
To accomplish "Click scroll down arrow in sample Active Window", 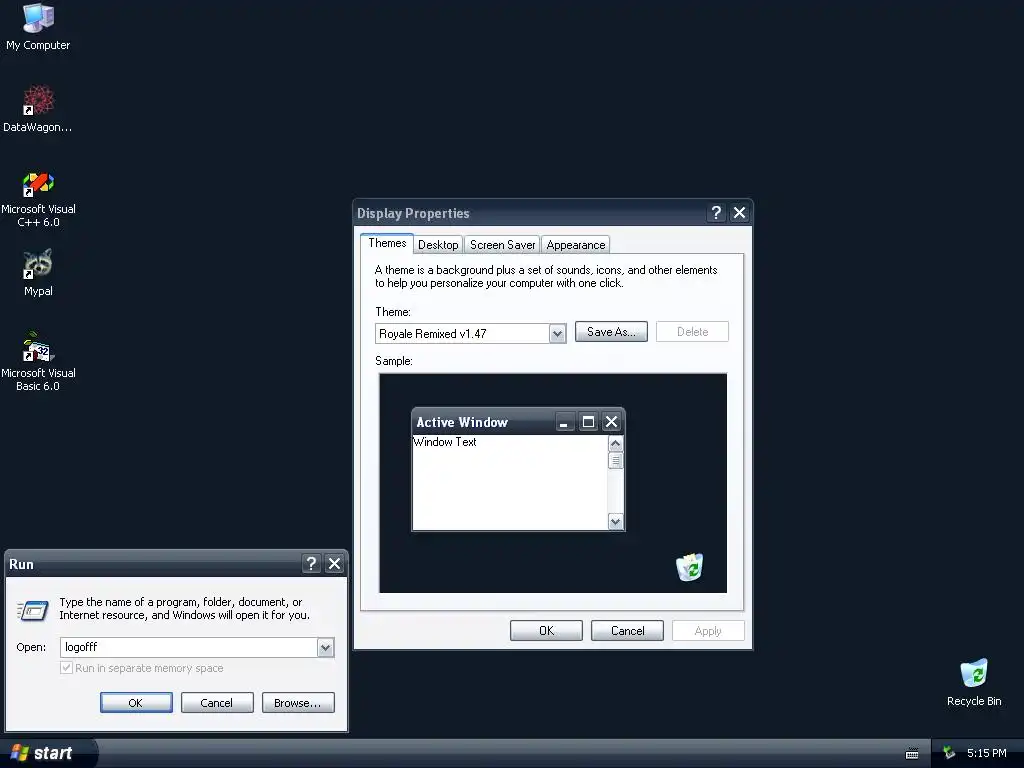I will click(615, 522).
